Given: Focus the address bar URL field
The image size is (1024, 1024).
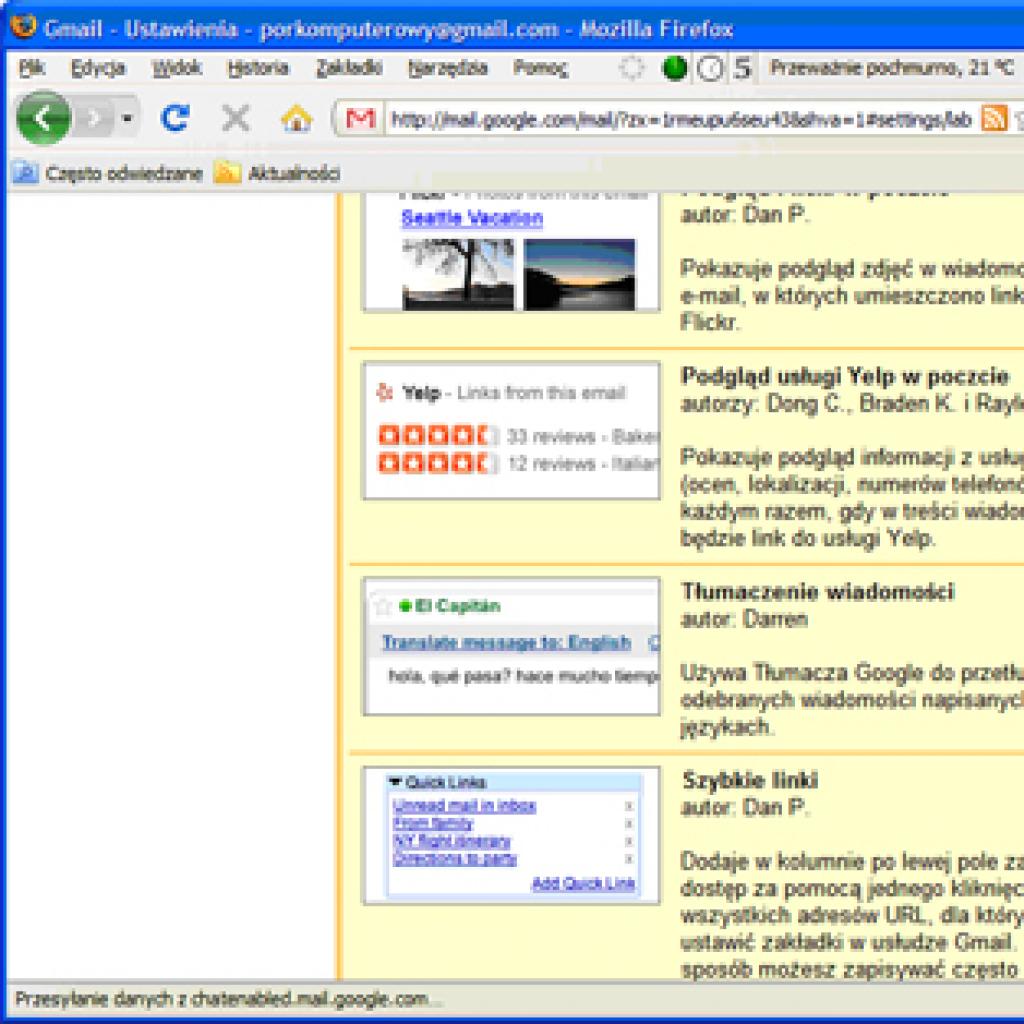Looking at the screenshot, I should pos(680,120).
